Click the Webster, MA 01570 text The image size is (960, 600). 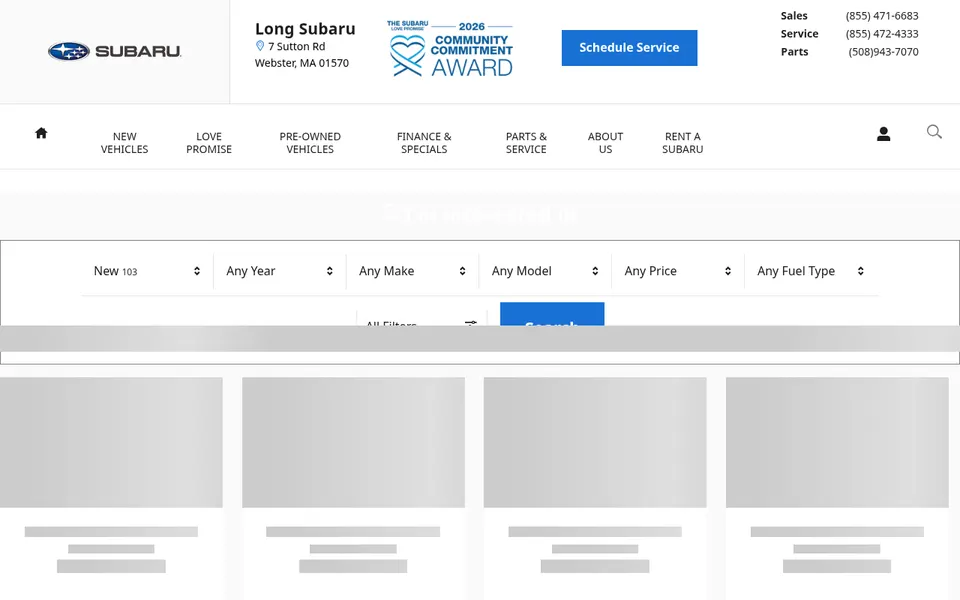coord(302,63)
